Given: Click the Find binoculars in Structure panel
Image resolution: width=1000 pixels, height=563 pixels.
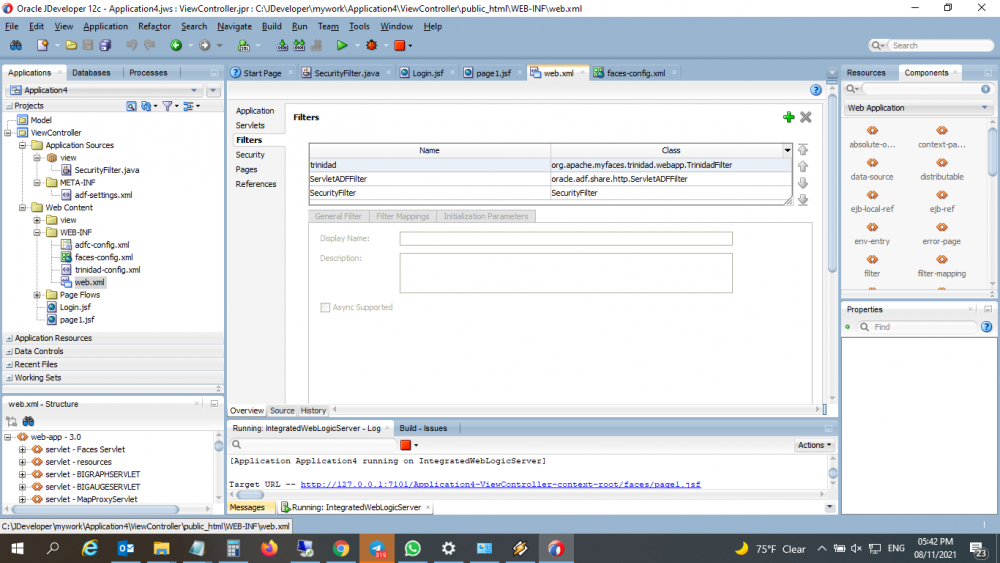Looking at the screenshot, I should point(28,421).
